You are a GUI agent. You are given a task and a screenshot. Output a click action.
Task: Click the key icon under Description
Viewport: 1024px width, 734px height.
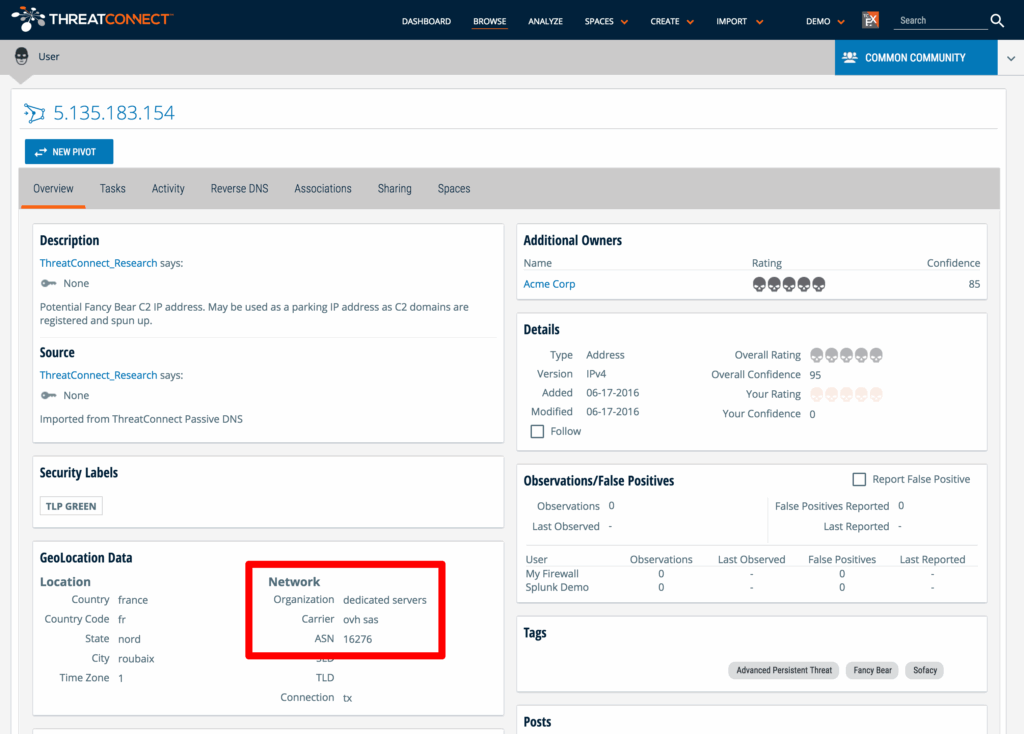click(48, 283)
